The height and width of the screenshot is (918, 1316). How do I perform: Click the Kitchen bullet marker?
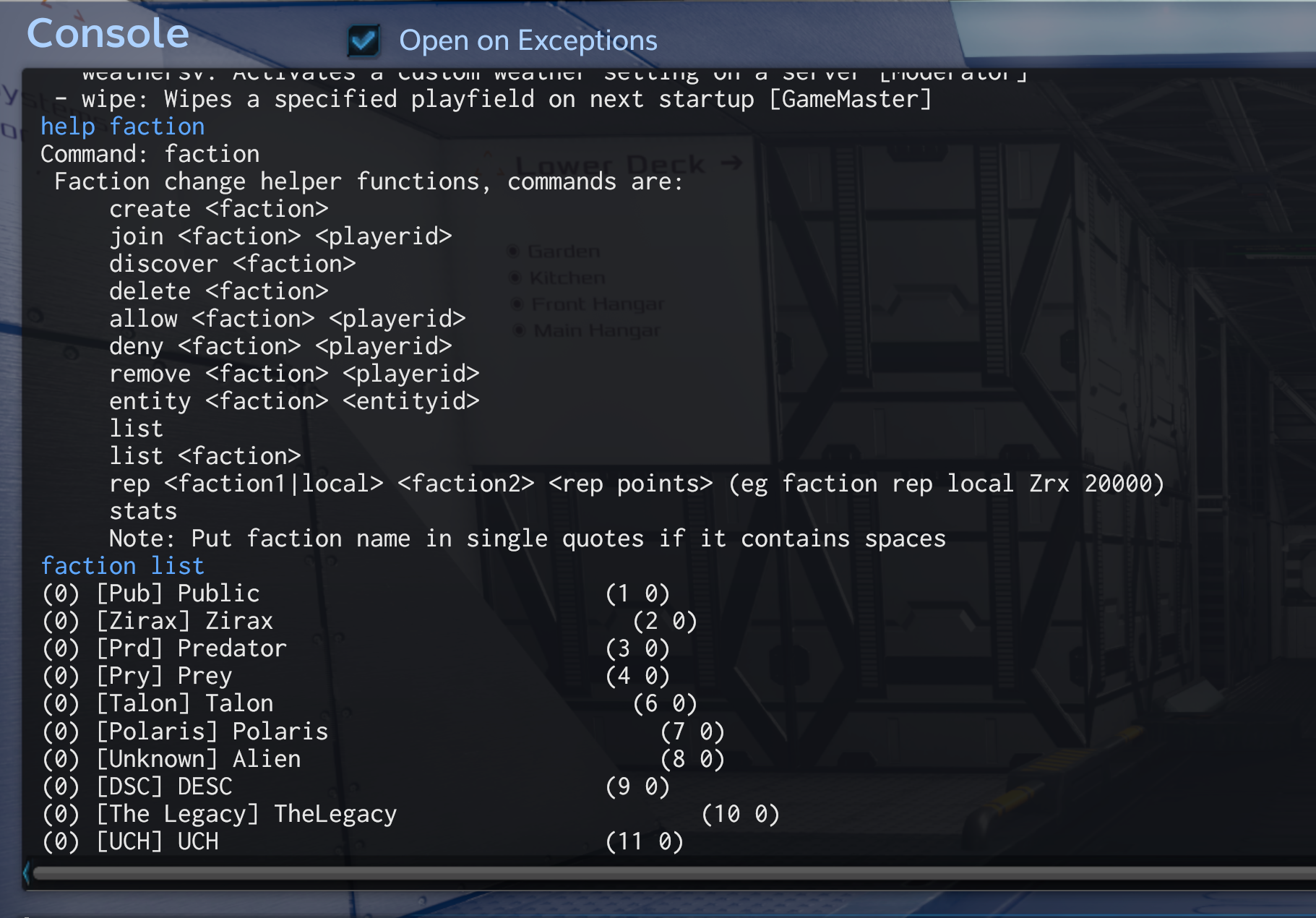[515, 278]
